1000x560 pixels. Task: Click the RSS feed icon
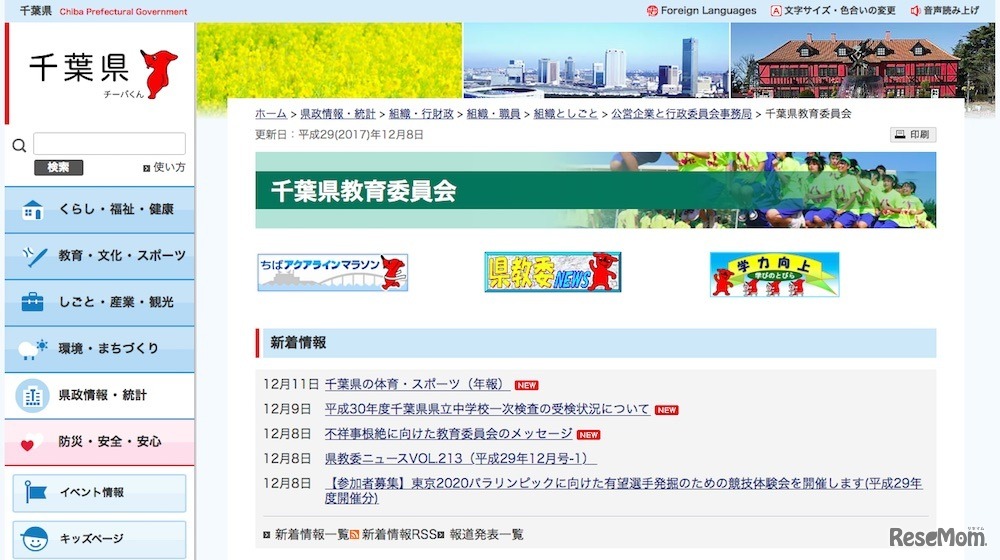tap(354, 534)
